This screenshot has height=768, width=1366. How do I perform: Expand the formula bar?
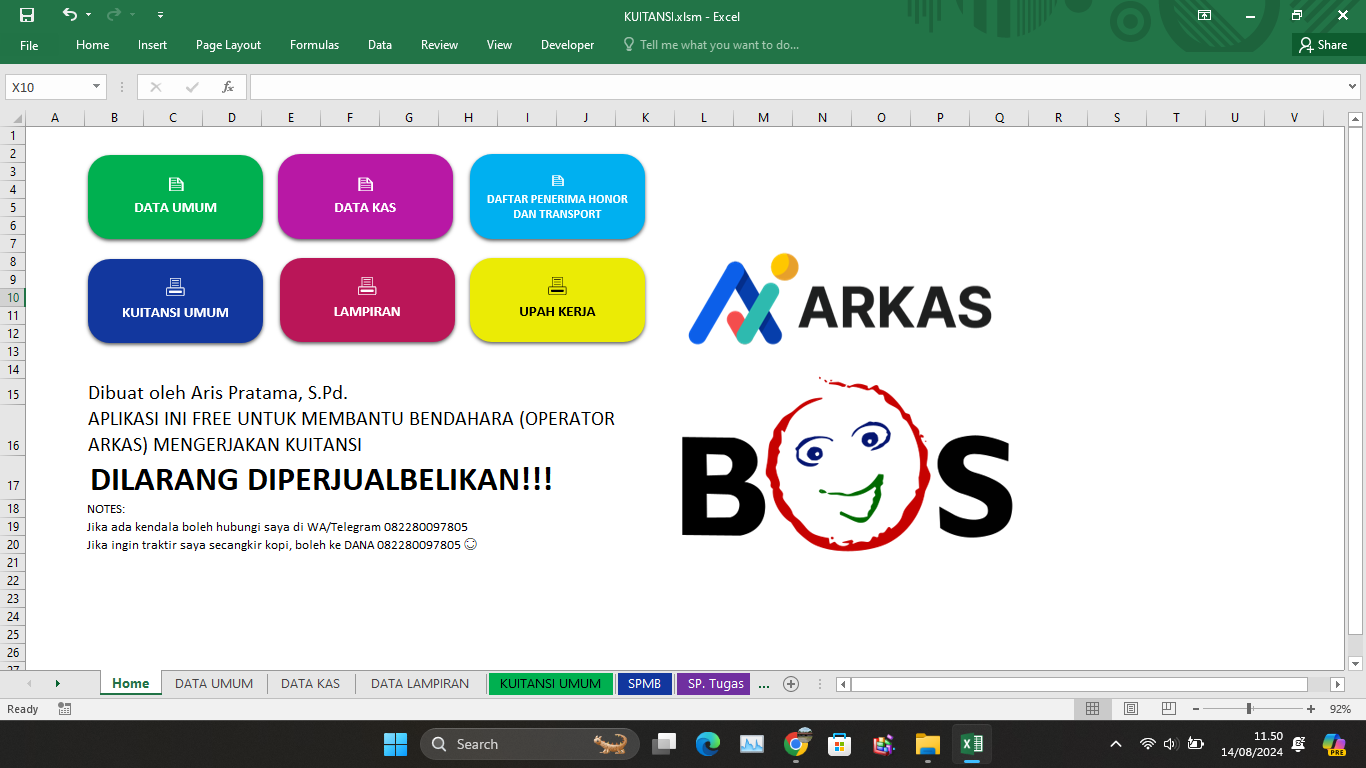tap(1353, 87)
